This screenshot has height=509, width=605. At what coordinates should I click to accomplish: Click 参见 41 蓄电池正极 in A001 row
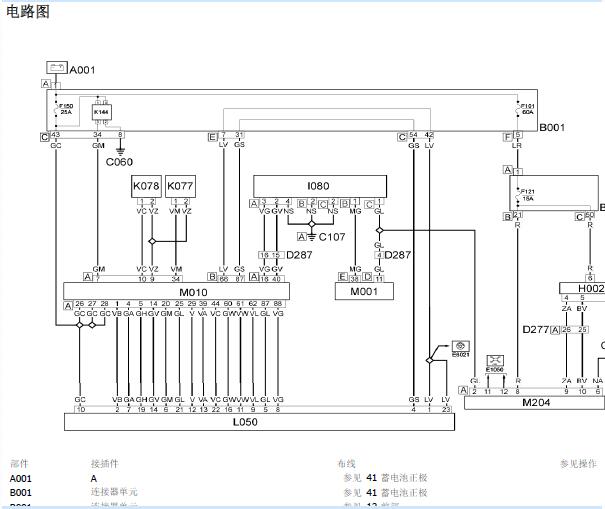point(385,478)
